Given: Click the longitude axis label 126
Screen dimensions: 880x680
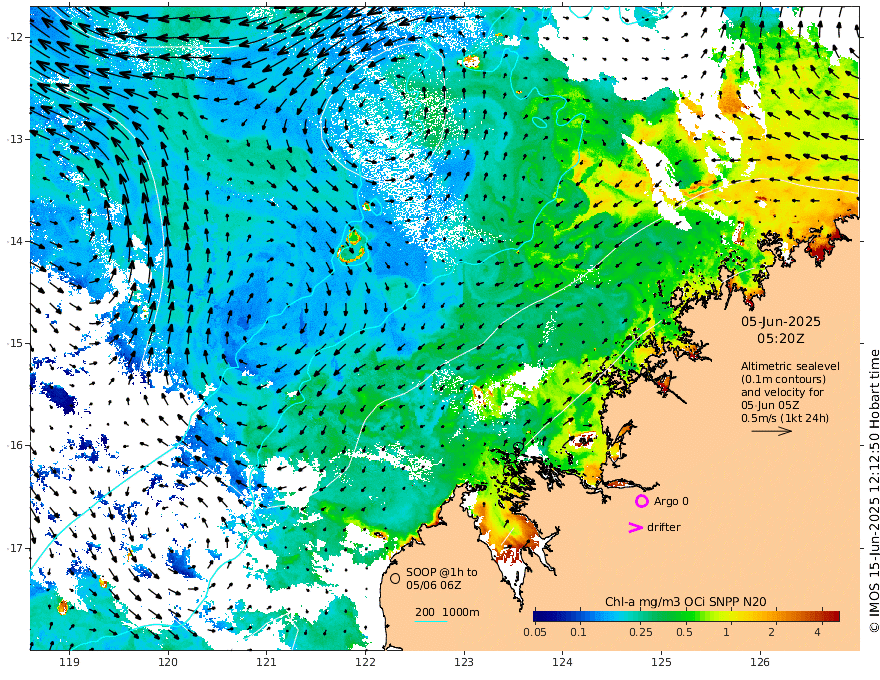Looking at the screenshot, I should click(x=760, y=662).
